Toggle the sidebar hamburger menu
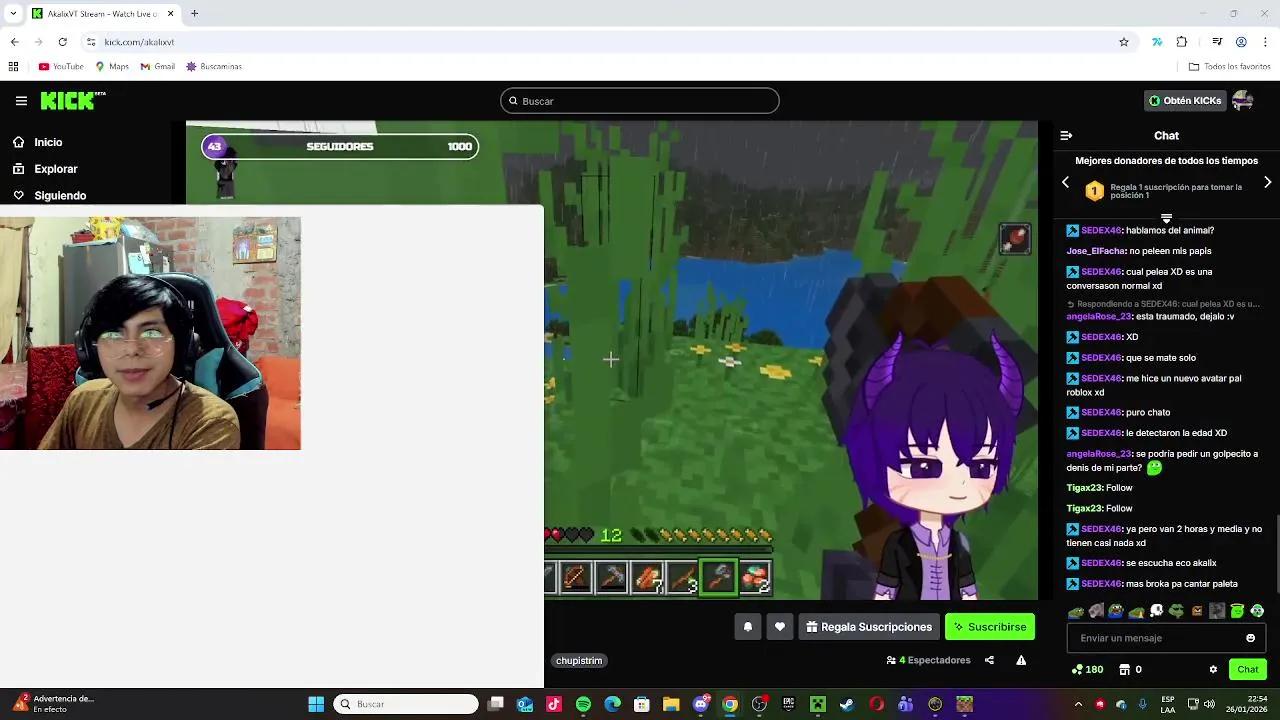The image size is (1280, 720). coord(21,100)
